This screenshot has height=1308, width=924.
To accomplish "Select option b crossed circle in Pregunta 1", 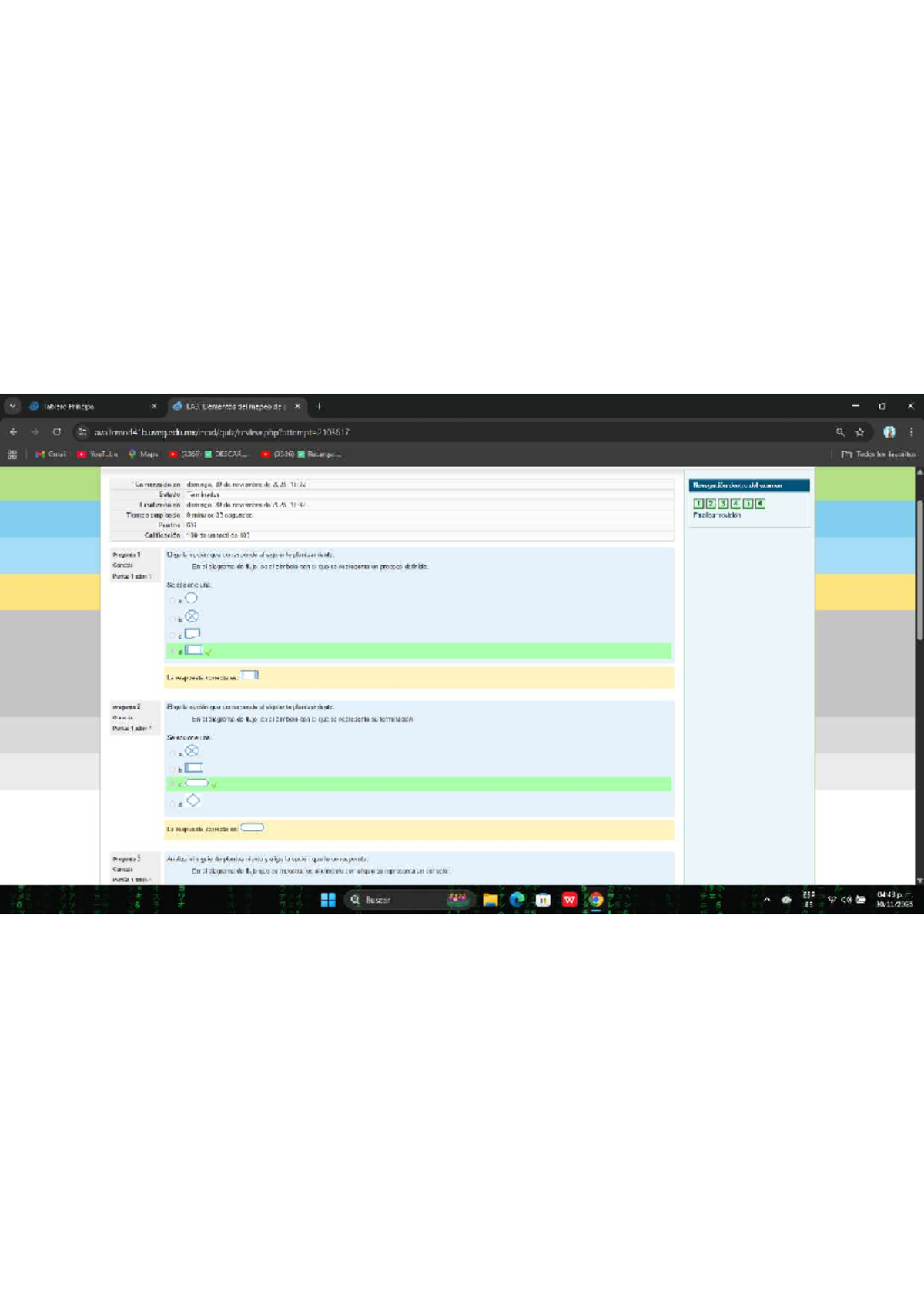I will tap(172, 618).
